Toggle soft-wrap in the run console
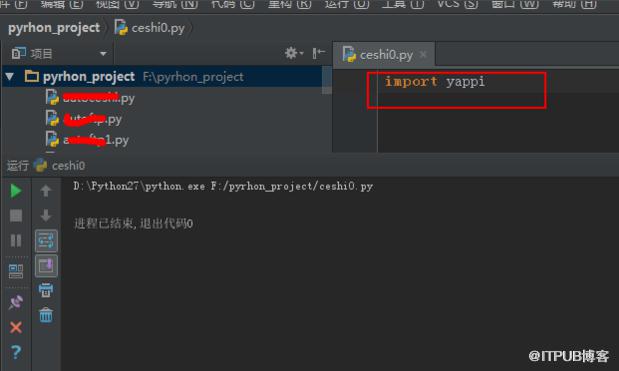This screenshot has width=619, height=371. 46,241
